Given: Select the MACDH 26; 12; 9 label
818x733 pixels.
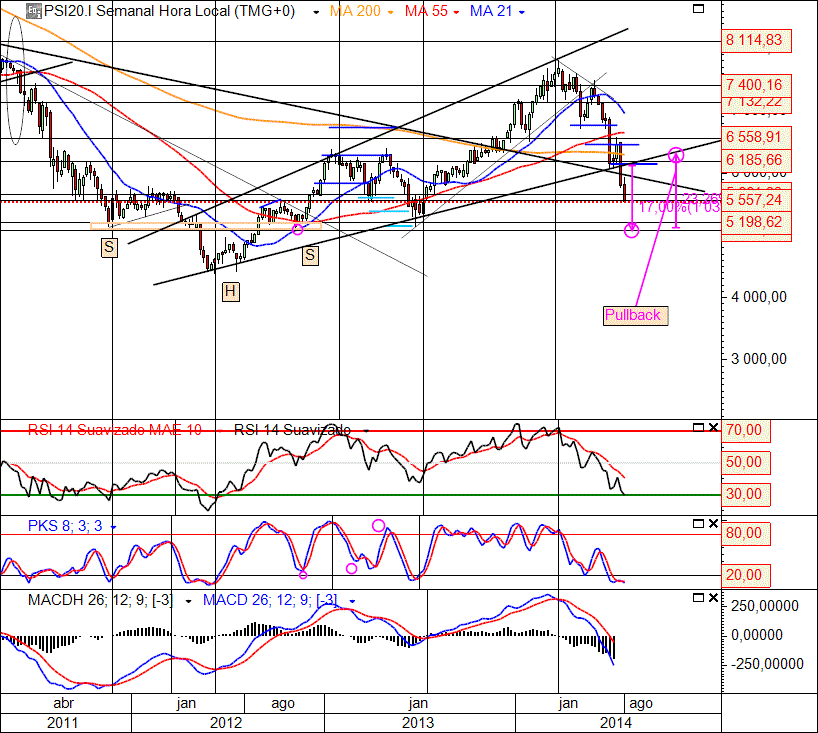Looking at the screenshot, I should 100,600.
